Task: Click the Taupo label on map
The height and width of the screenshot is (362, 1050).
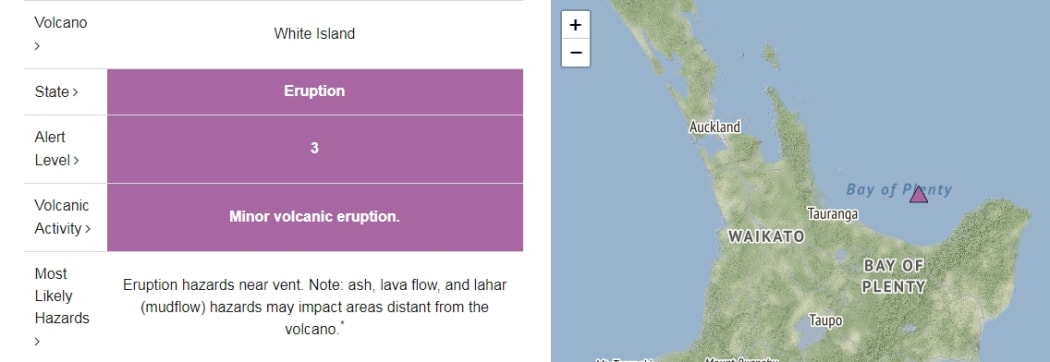Action: pyautogui.click(x=825, y=321)
